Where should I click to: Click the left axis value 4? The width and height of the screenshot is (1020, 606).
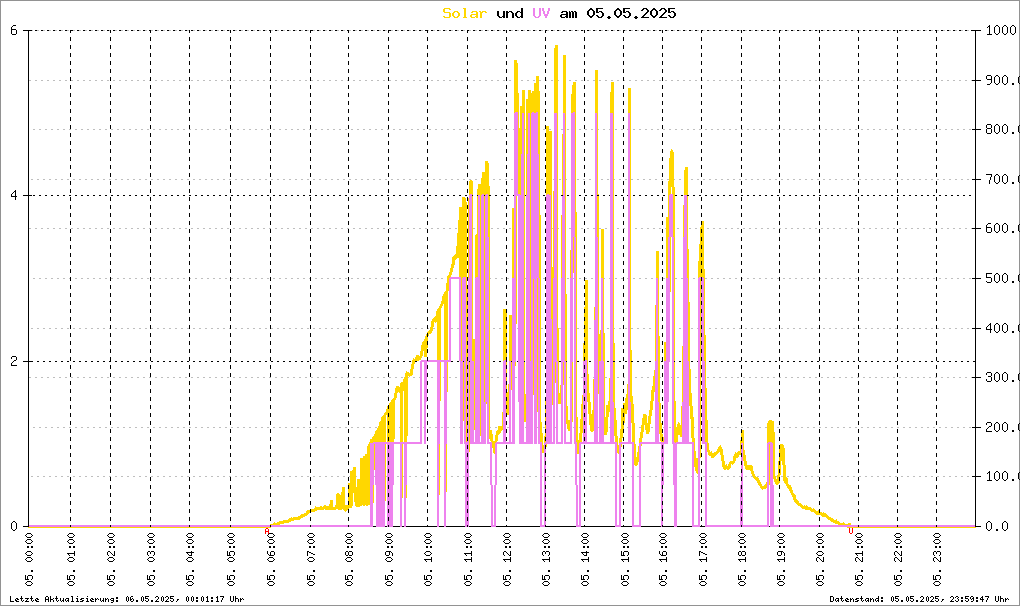point(14,196)
